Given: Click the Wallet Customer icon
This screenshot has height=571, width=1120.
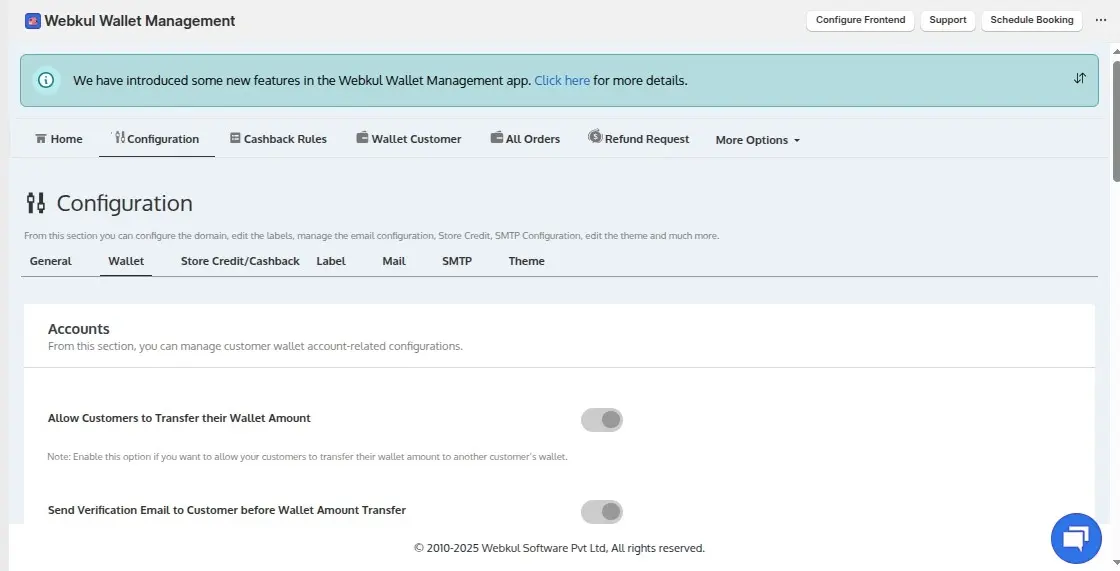Looking at the screenshot, I should tap(362, 136).
